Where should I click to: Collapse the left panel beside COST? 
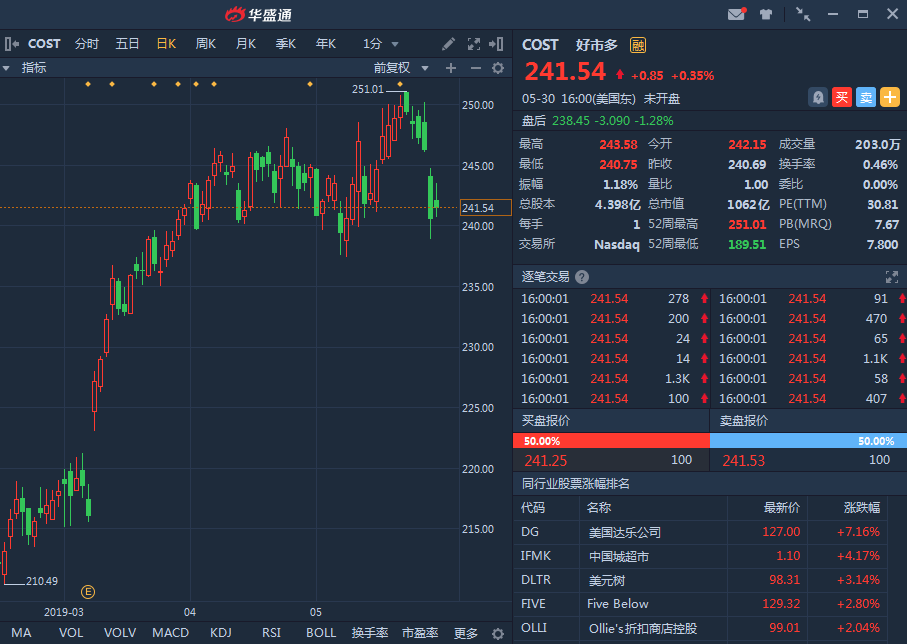point(12,44)
